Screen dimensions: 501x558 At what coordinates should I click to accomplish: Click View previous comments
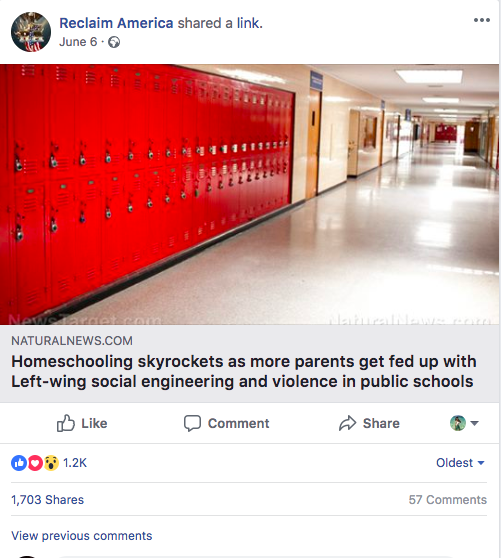point(81,536)
